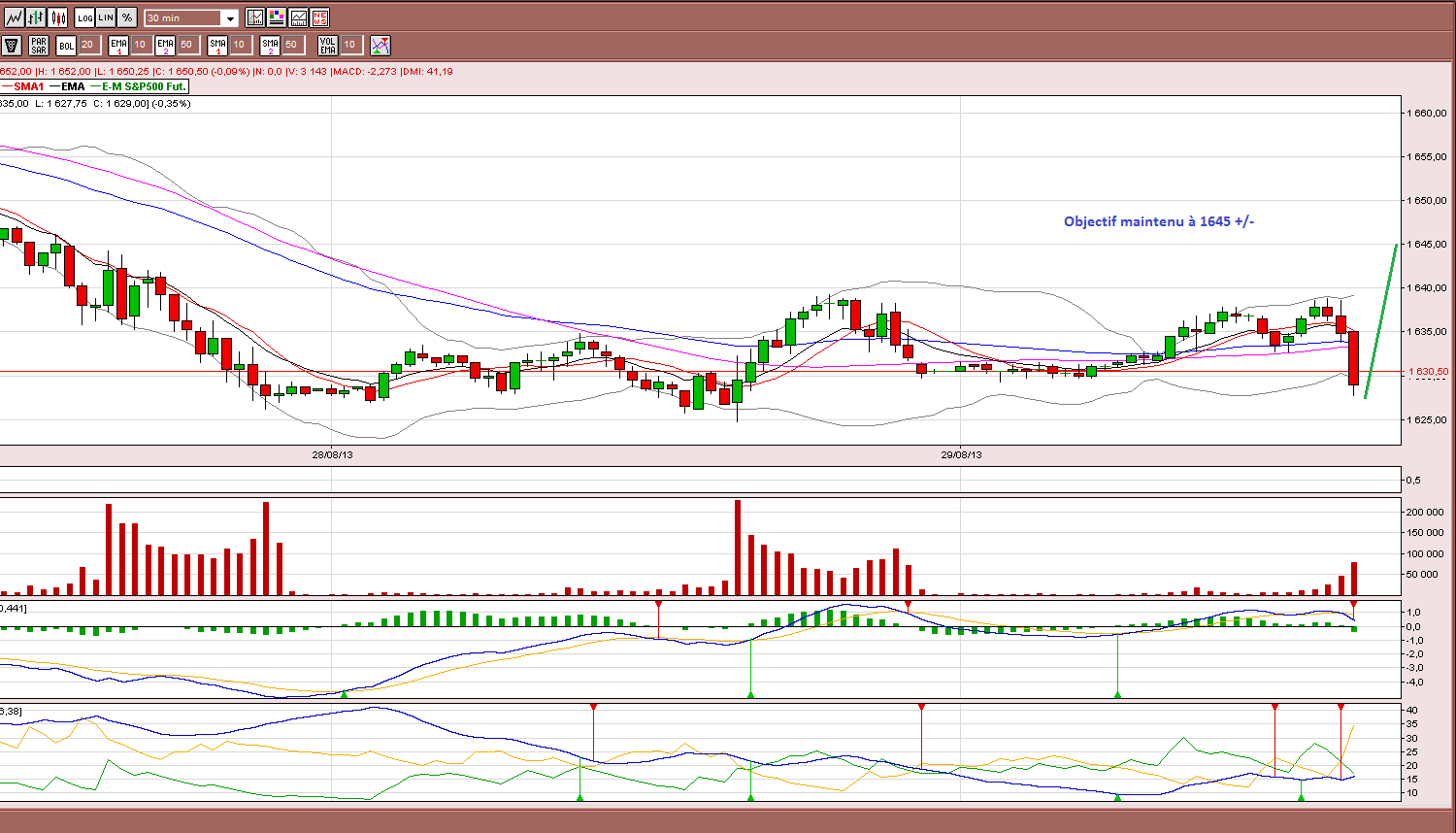
Task: Click the 1 625,00 price axis label
Action: point(1428,419)
